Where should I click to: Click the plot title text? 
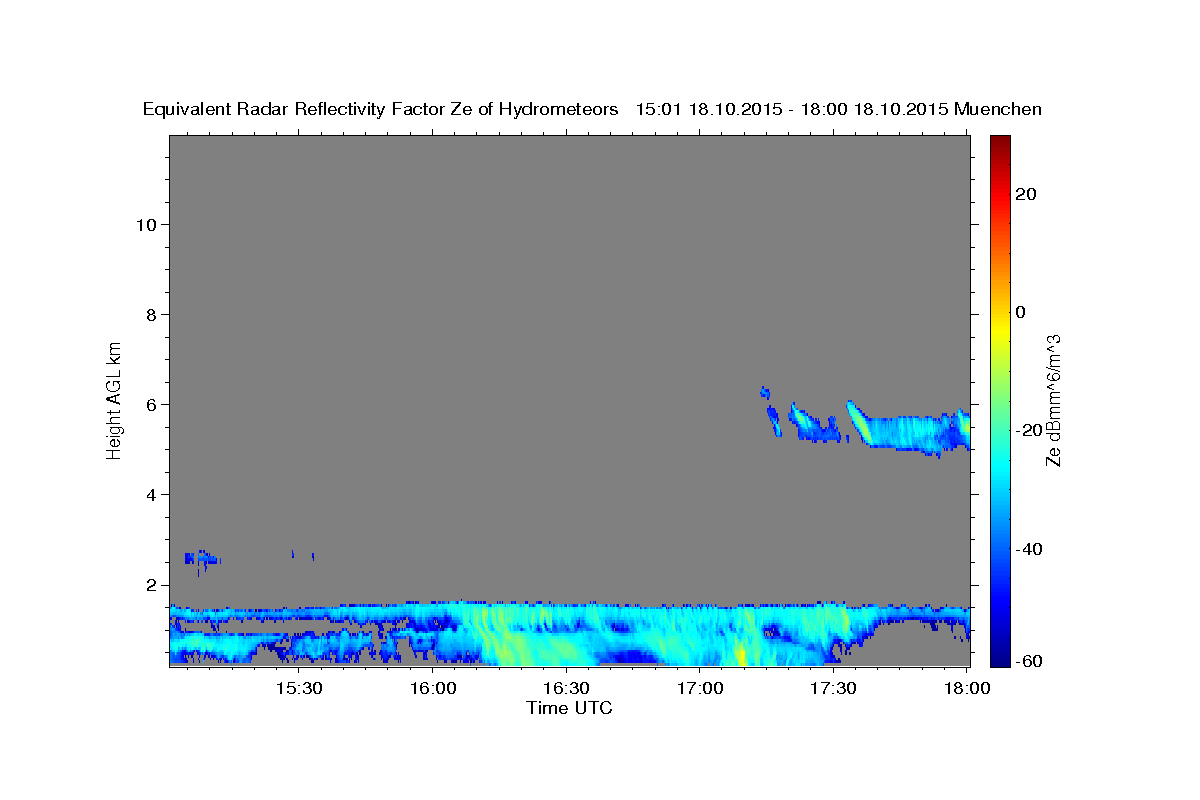point(592,109)
